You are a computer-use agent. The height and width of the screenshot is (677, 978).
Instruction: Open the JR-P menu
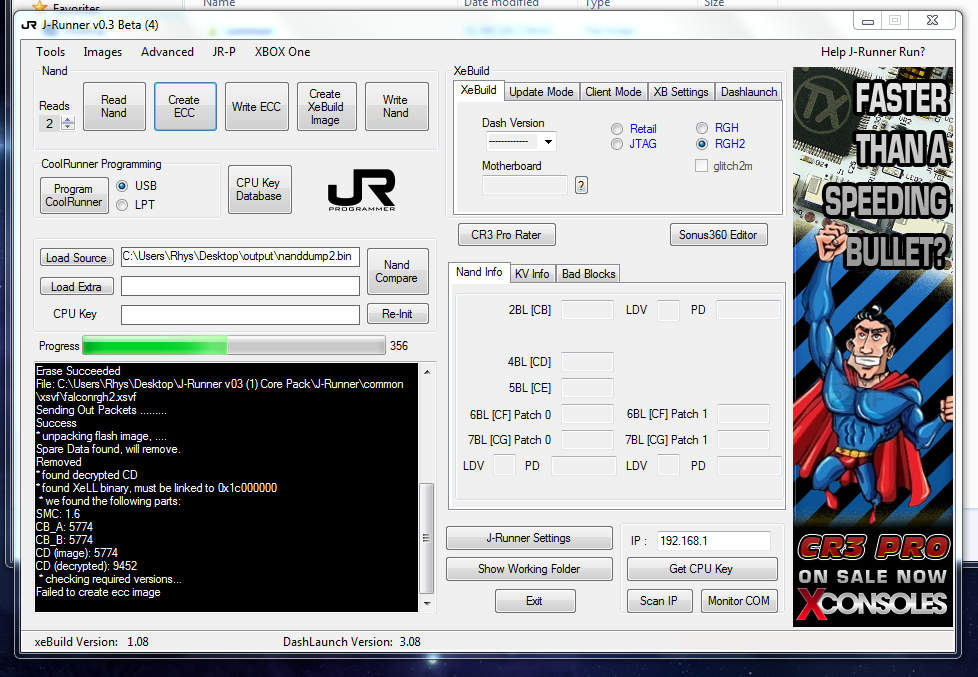click(x=224, y=52)
